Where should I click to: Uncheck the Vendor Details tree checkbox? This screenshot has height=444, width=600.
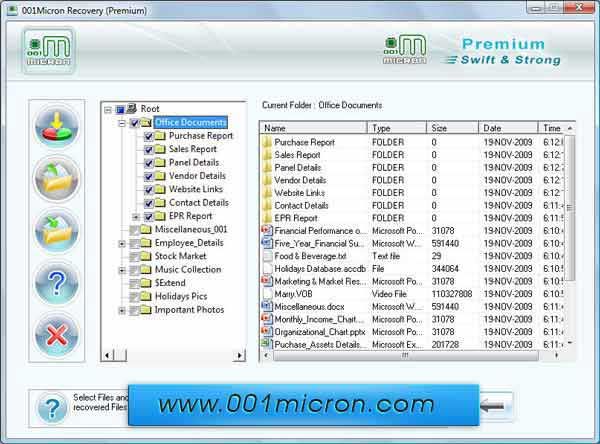(x=149, y=176)
